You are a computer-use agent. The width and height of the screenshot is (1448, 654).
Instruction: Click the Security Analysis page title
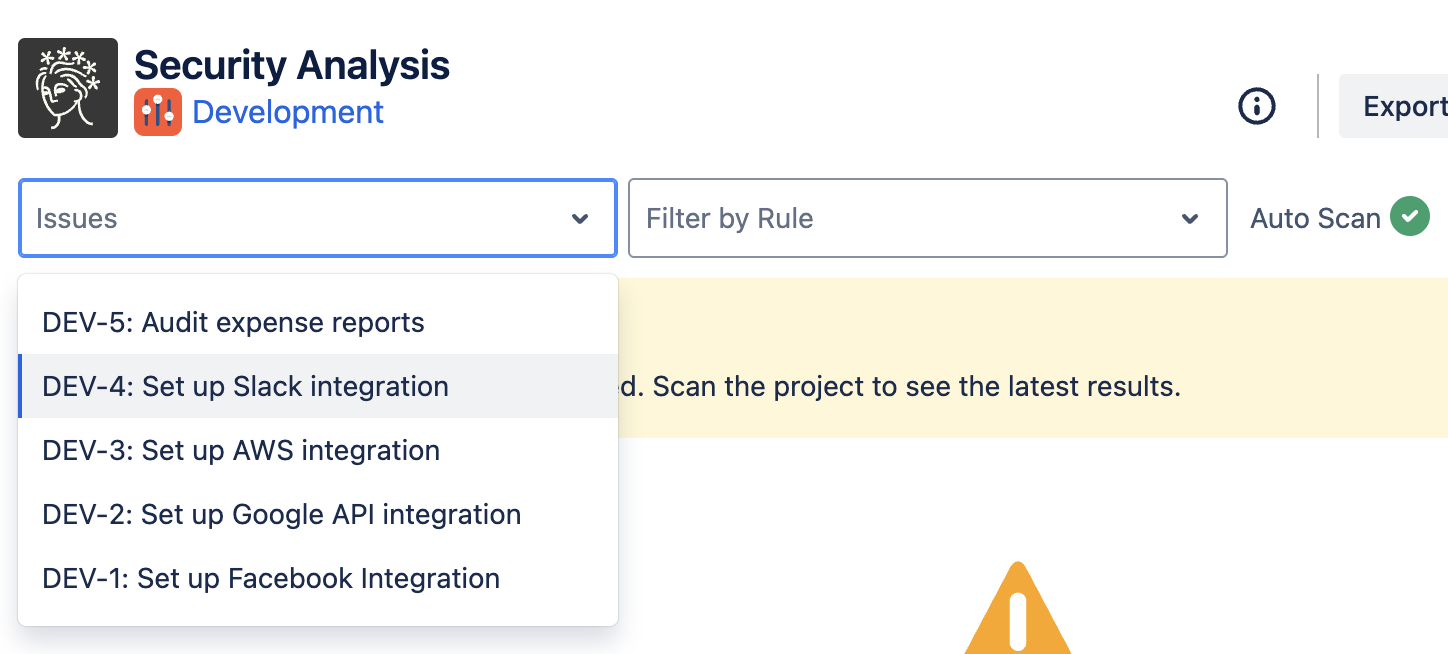[x=292, y=65]
